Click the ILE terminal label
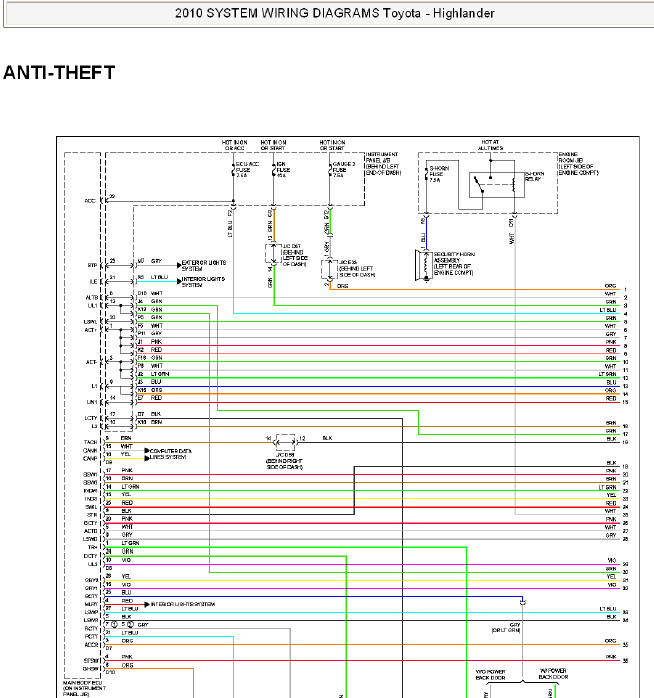This screenshot has height=698, width=654. pos(93,282)
